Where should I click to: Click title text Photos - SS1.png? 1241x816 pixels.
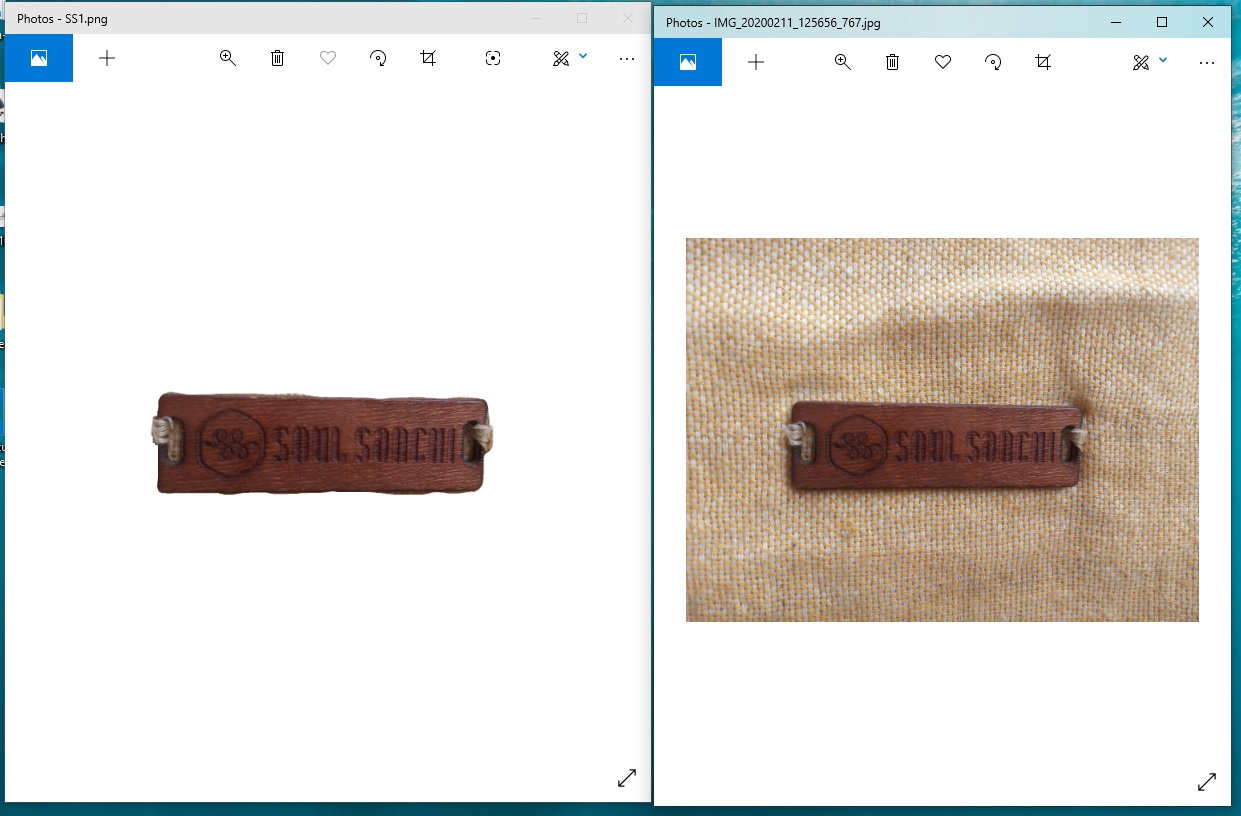point(62,19)
